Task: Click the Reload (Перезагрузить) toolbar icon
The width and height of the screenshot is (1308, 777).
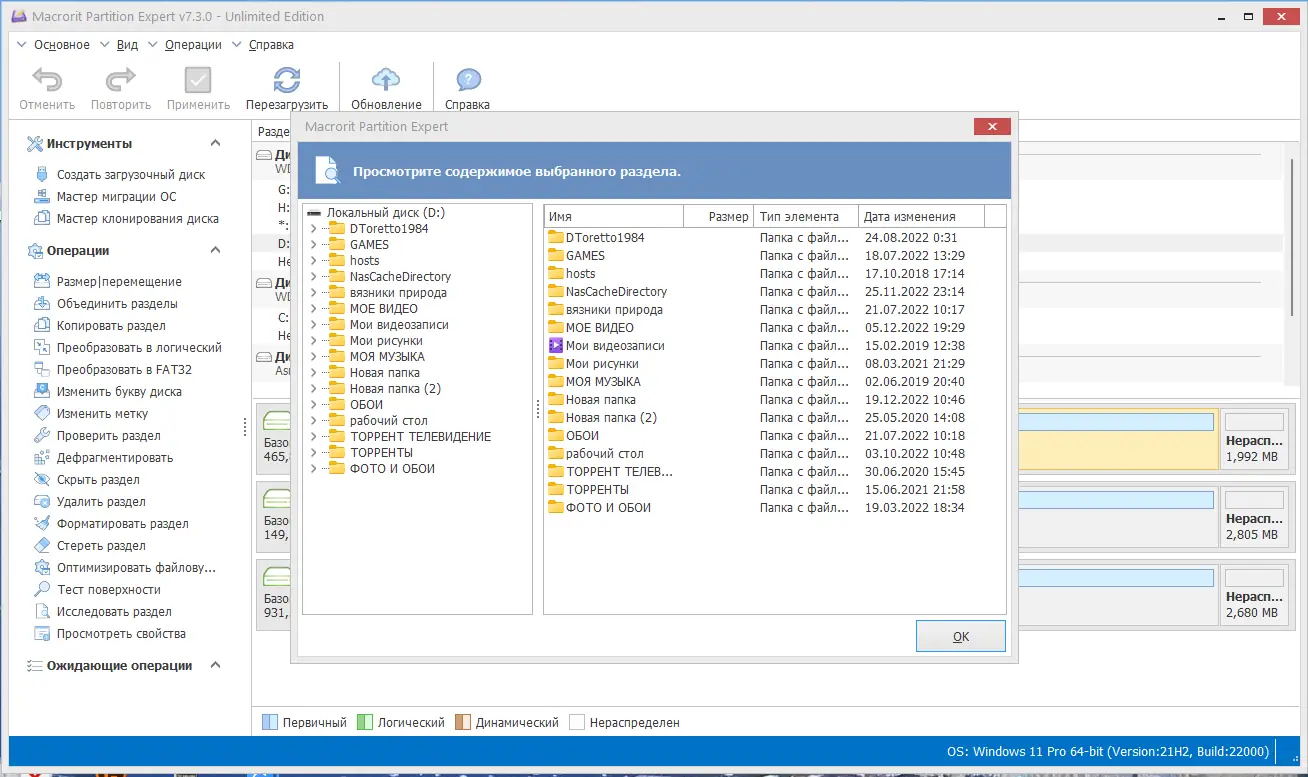Action: (x=287, y=81)
